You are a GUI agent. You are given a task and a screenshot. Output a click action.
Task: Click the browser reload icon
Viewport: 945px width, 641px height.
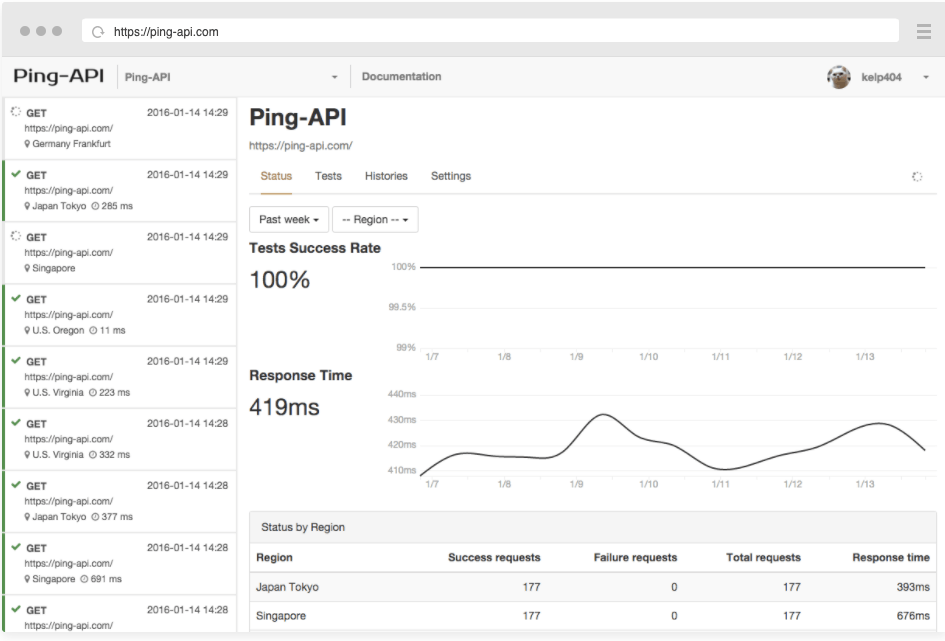coord(98,32)
